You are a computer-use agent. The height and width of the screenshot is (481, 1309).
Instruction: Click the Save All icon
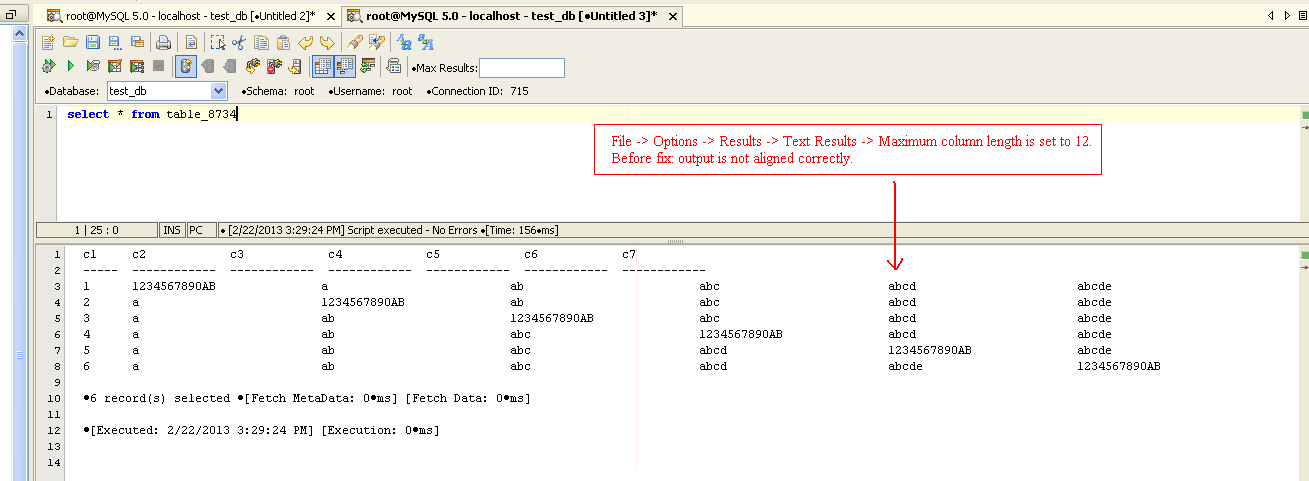click(136, 42)
